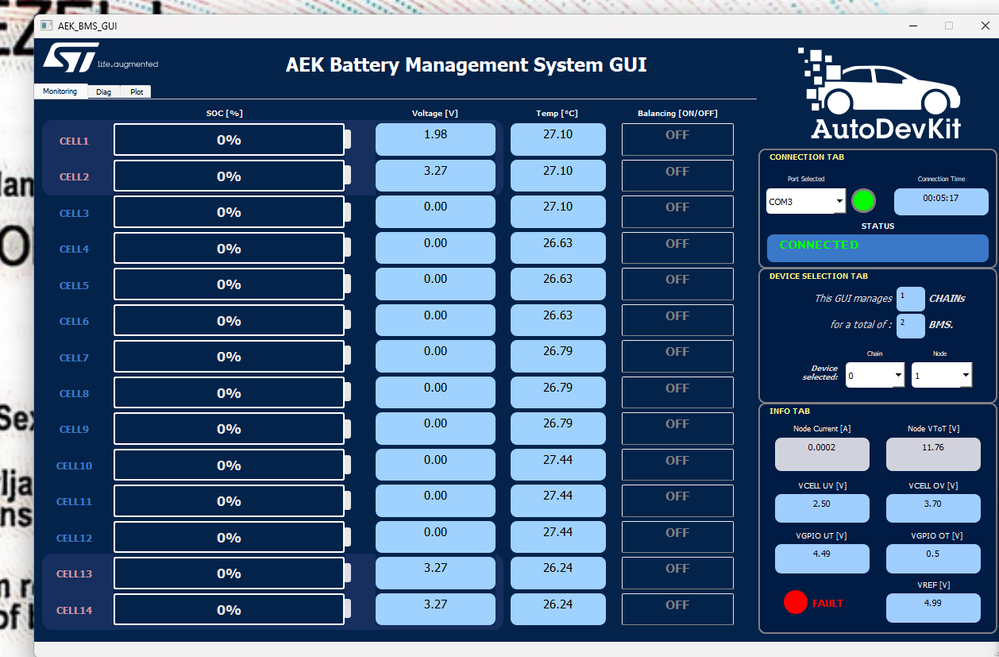This screenshot has height=657, width=999.
Task: Toggle CELL5 balancing OFF box
Action: tap(677, 284)
